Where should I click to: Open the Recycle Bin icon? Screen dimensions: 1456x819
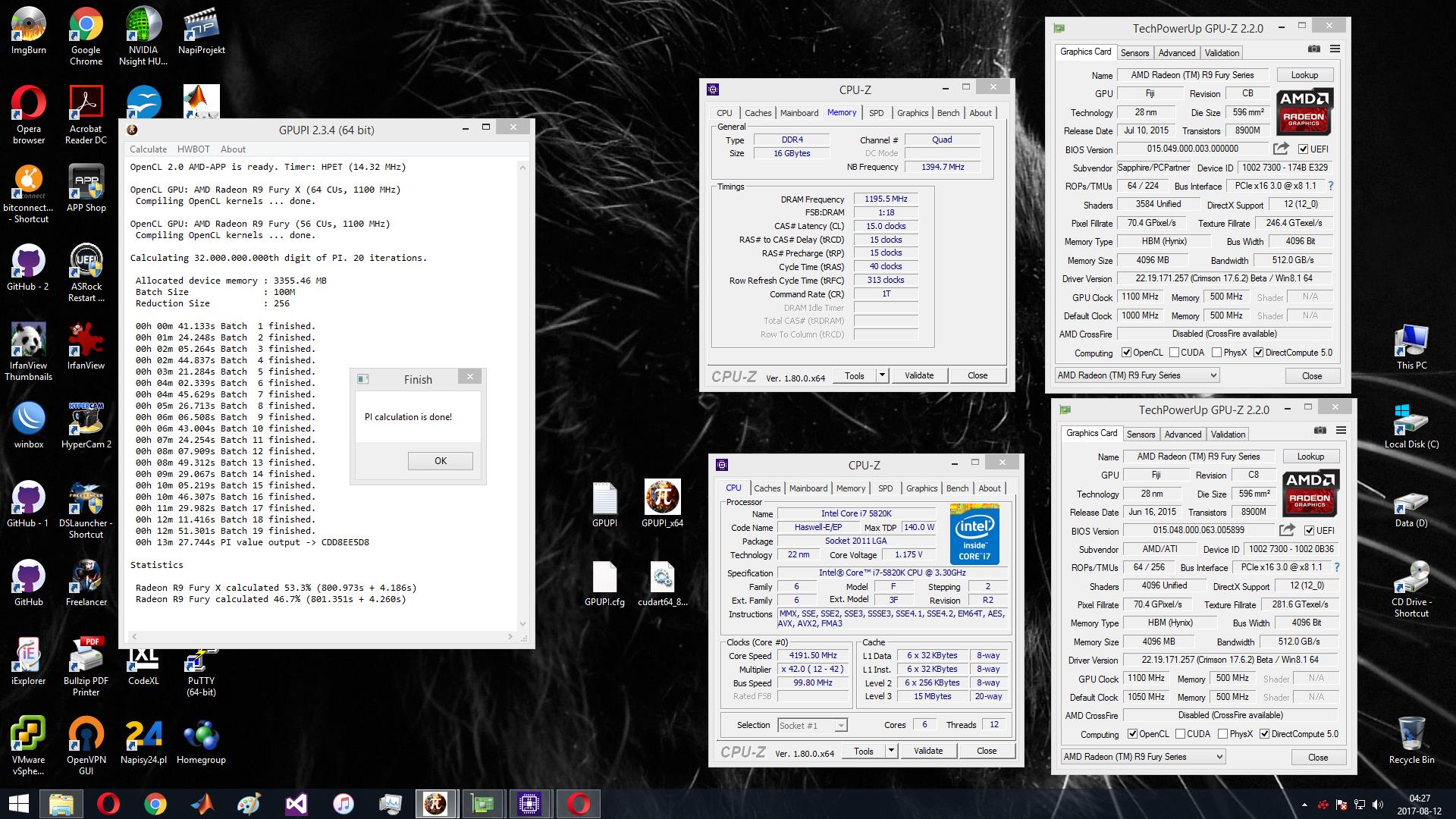(1411, 740)
